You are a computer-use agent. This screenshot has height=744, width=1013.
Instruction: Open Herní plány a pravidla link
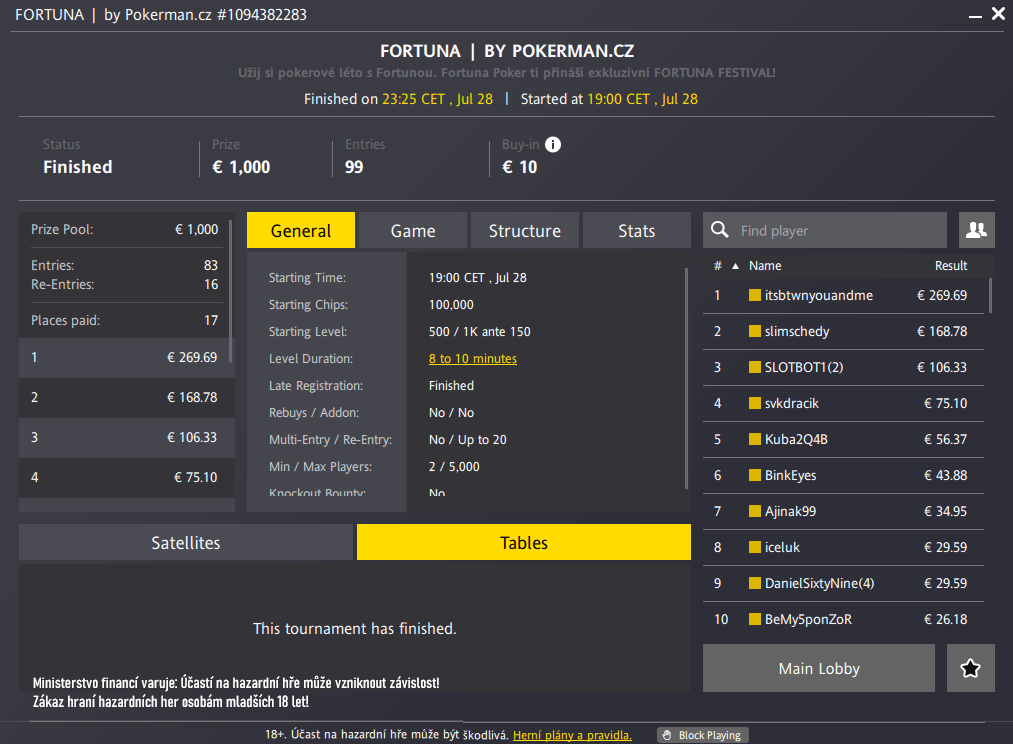click(x=572, y=735)
